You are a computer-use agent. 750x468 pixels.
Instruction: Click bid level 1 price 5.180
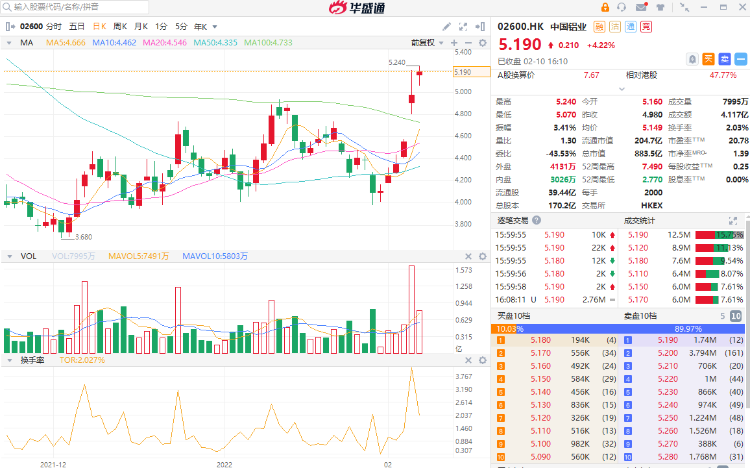[x=540, y=340]
